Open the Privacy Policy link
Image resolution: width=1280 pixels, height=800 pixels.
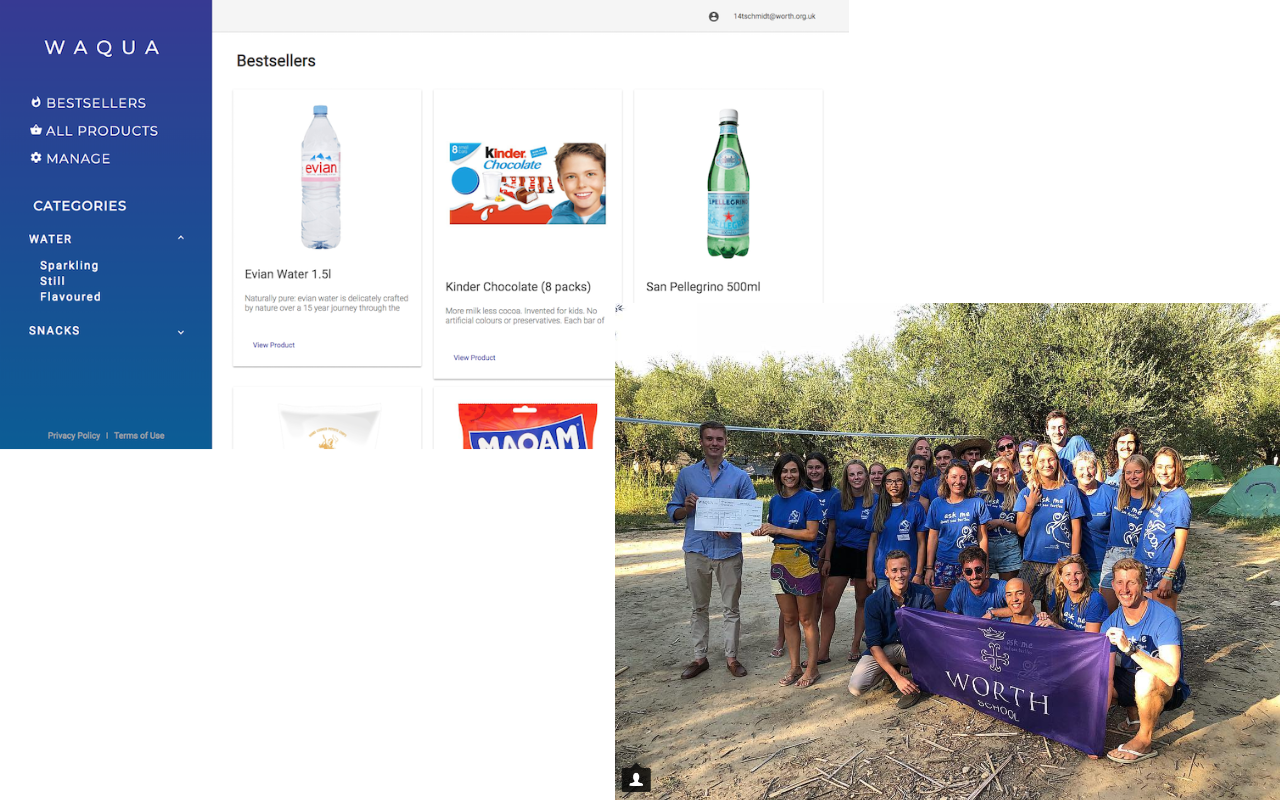(74, 436)
